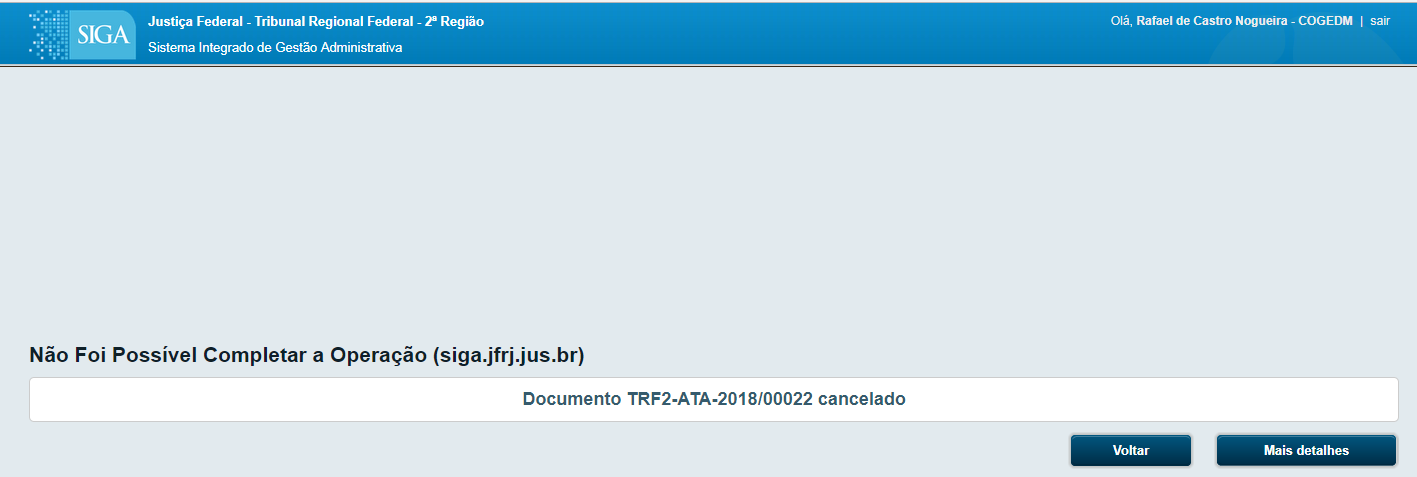The width and height of the screenshot is (1417, 477).
Task: Click the dotted pattern beside the SIGA logo
Action: (x=49, y=35)
